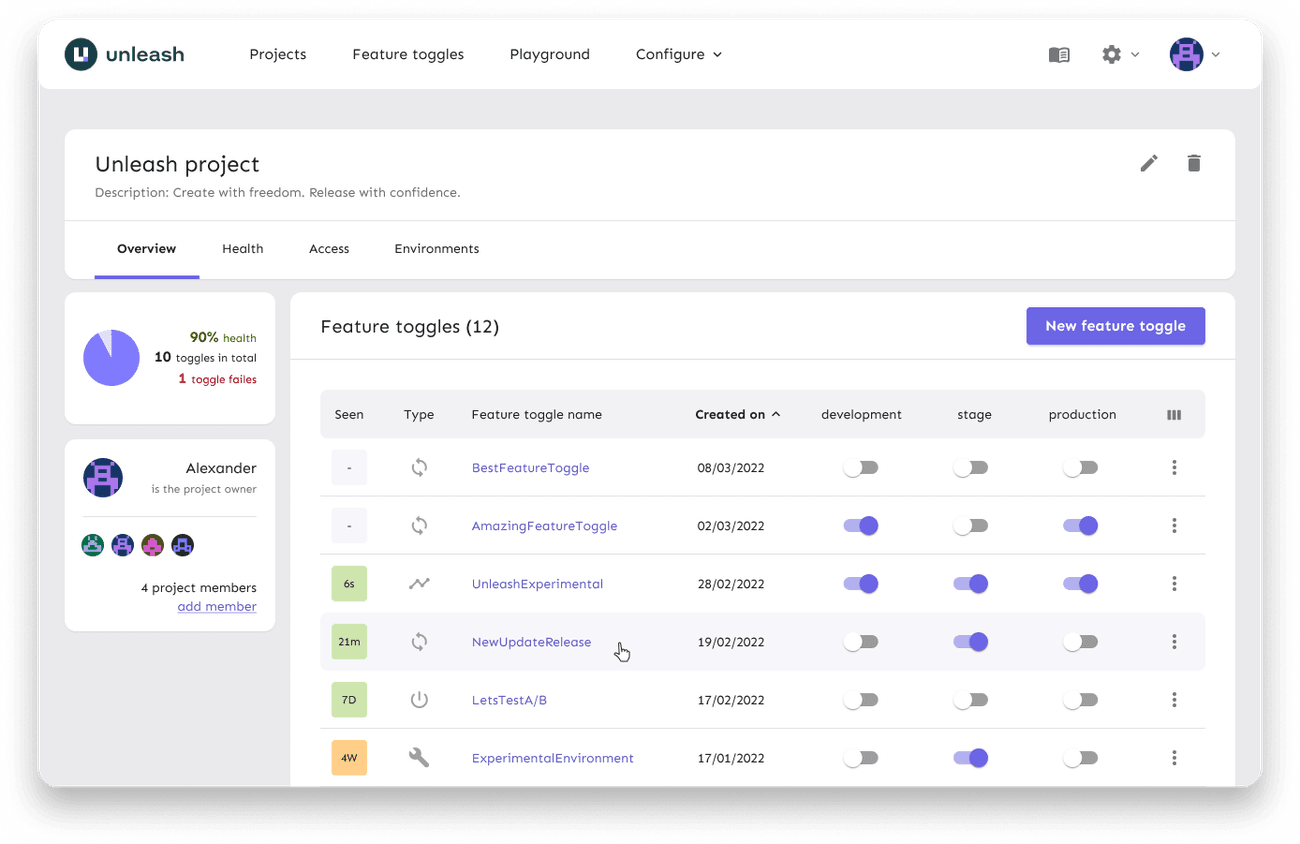Open Playground in the top navigation
The image size is (1300, 844).
550,55
